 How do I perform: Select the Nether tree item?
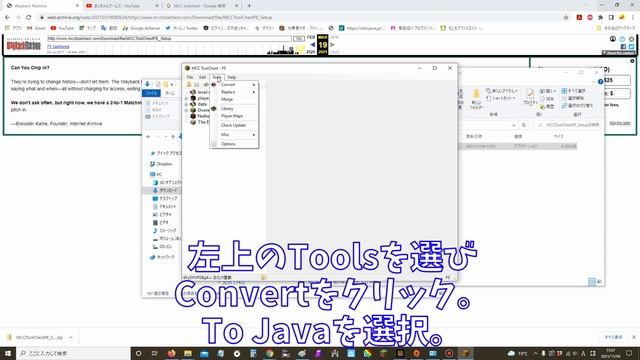click(x=203, y=116)
